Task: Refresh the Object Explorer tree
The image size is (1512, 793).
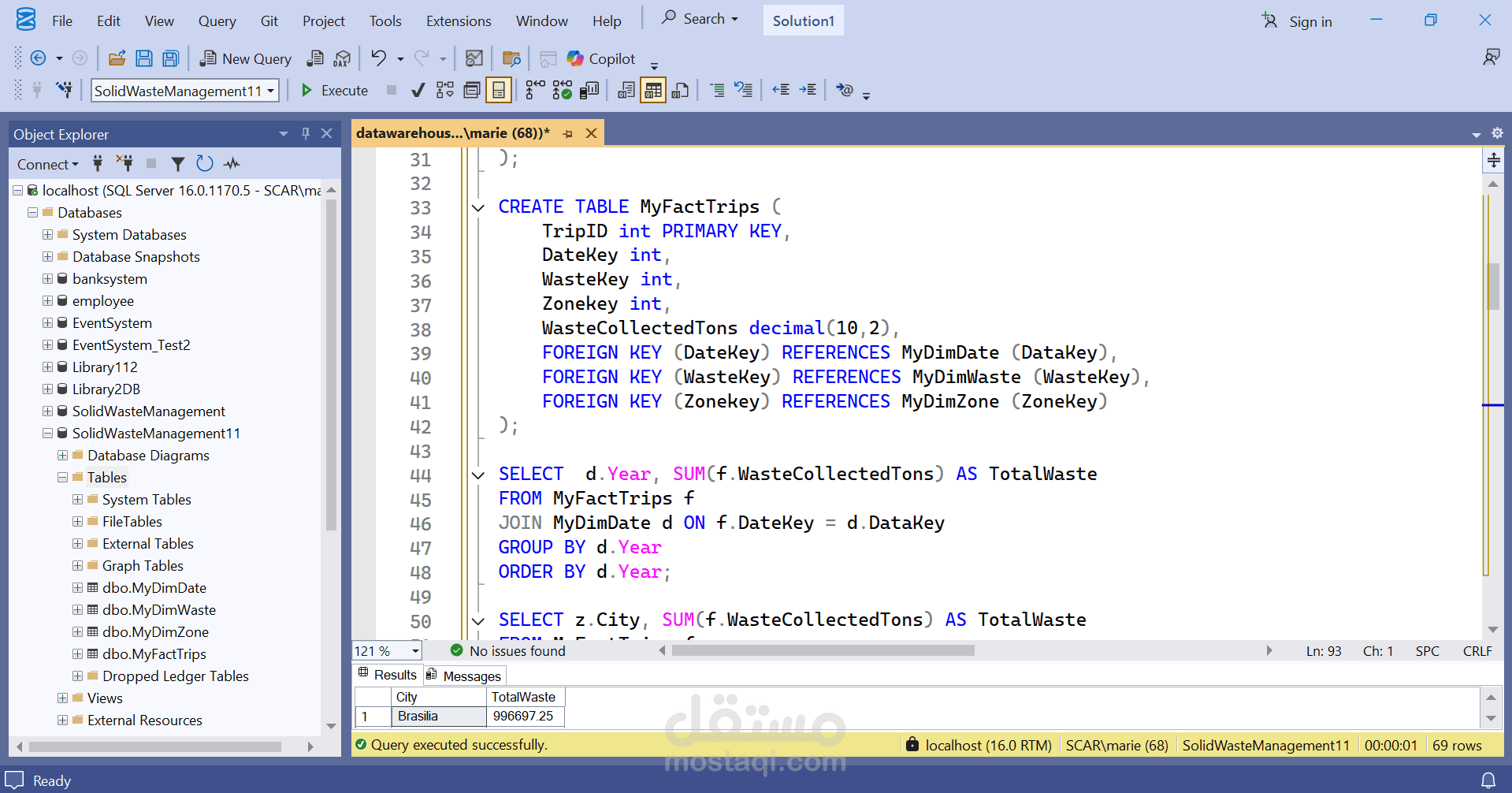Action: pyautogui.click(x=205, y=163)
